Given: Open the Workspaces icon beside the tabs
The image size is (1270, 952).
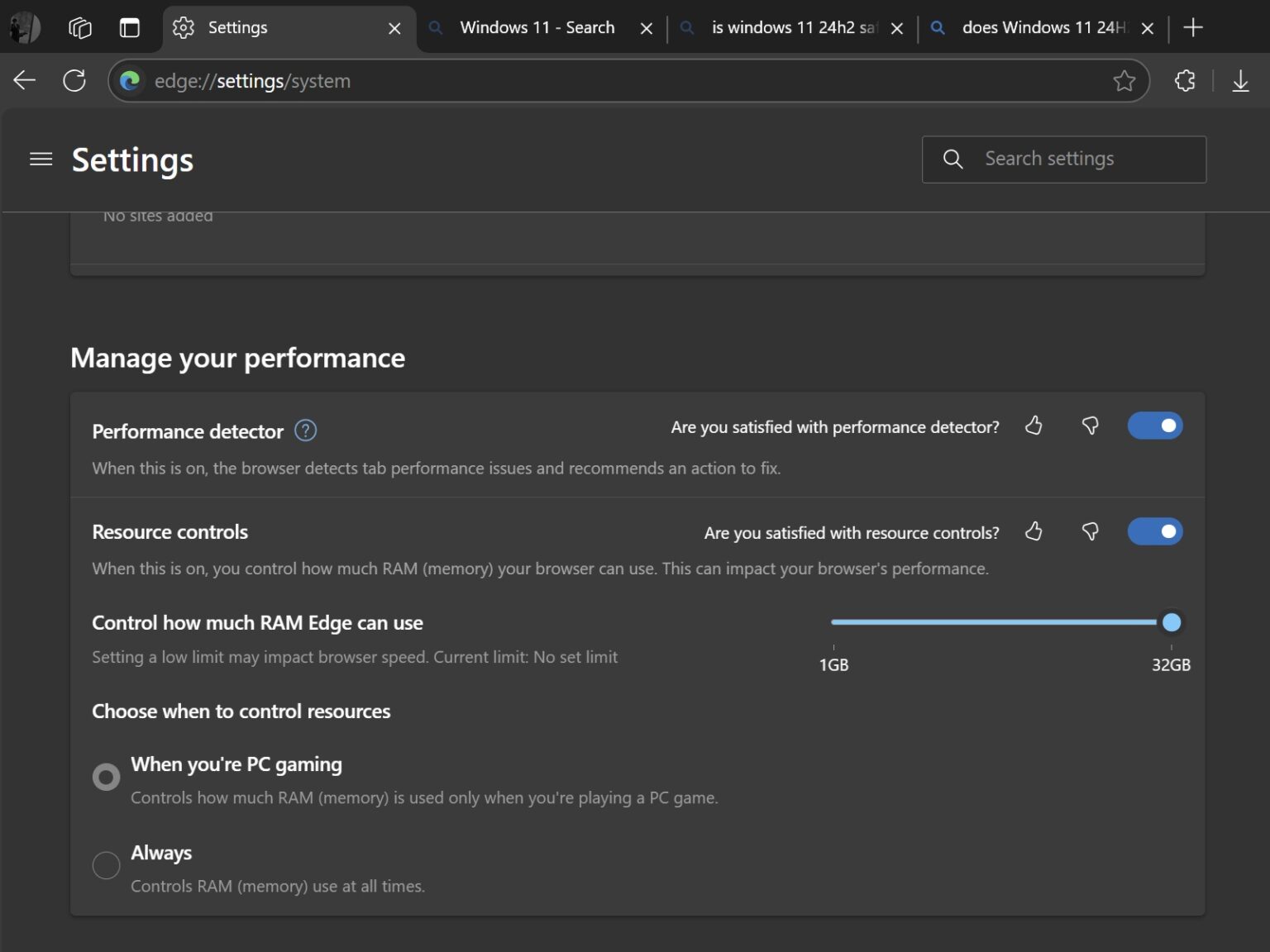Looking at the screenshot, I should [x=79, y=27].
